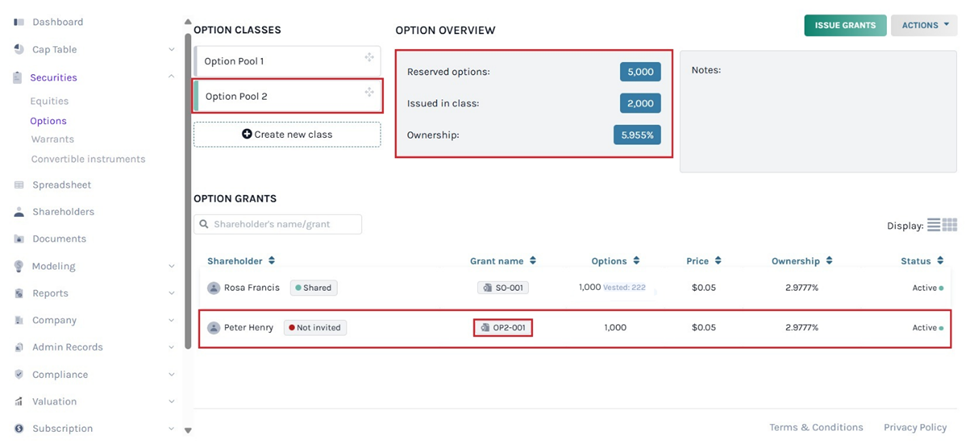Image resolution: width=974 pixels, height=444 pixels.
Task: Click the Cap Table pie icon
Action: coord(19,50)
